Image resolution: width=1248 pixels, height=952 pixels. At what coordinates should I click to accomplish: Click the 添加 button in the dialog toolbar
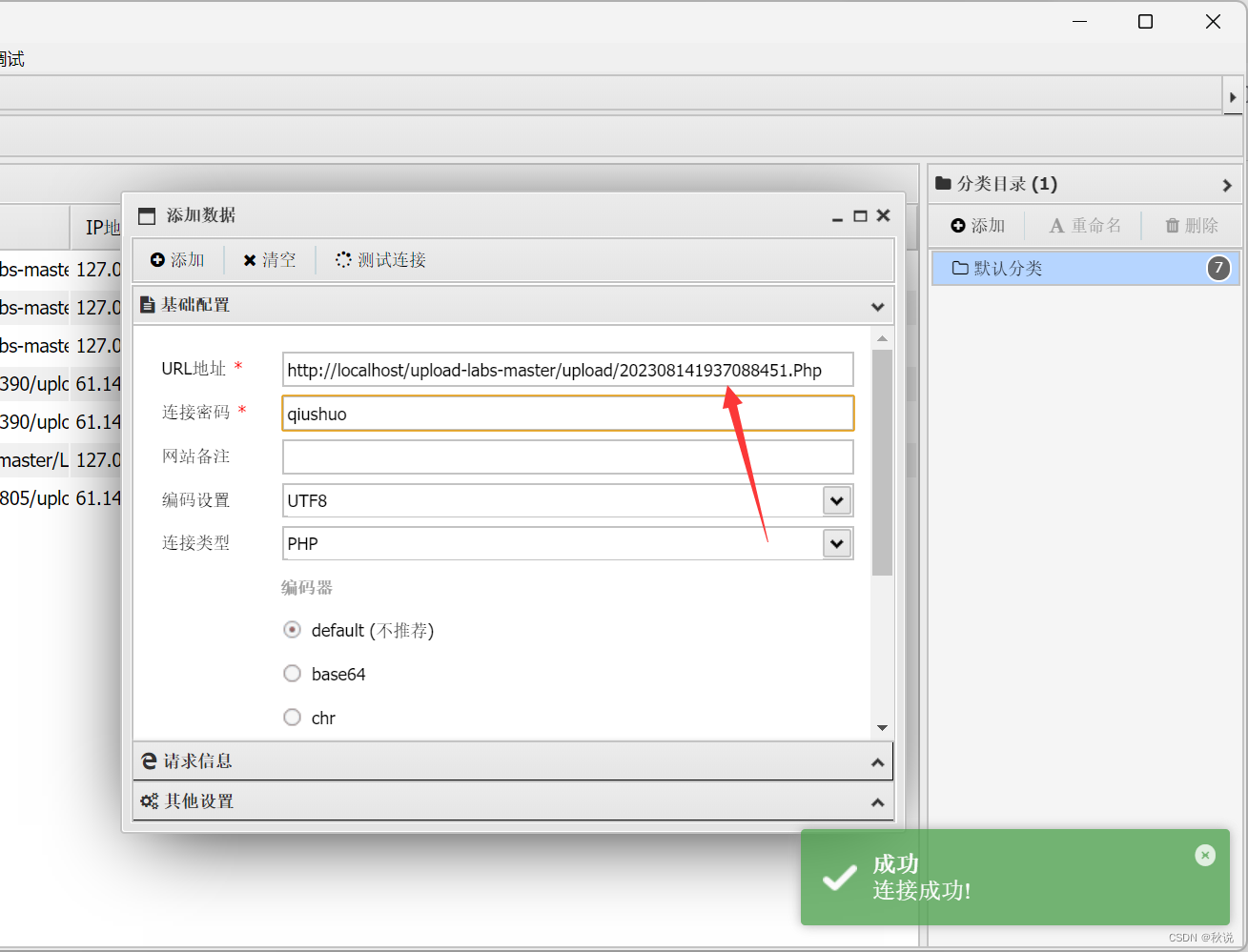(177, 260)
